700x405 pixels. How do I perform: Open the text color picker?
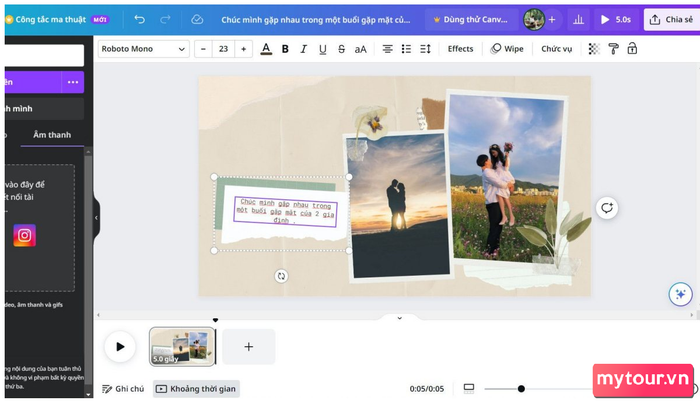(x=266, y=49)
